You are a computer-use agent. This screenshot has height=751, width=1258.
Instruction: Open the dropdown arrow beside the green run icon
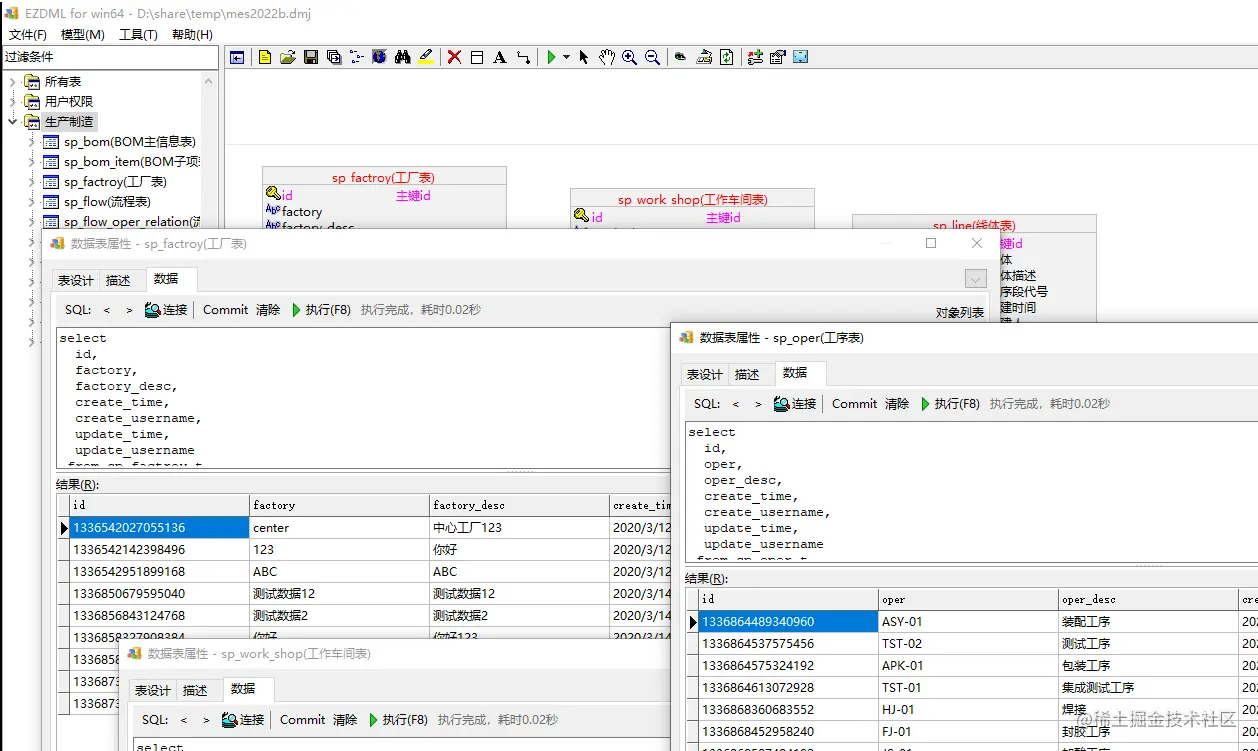(x=566, y=58)
